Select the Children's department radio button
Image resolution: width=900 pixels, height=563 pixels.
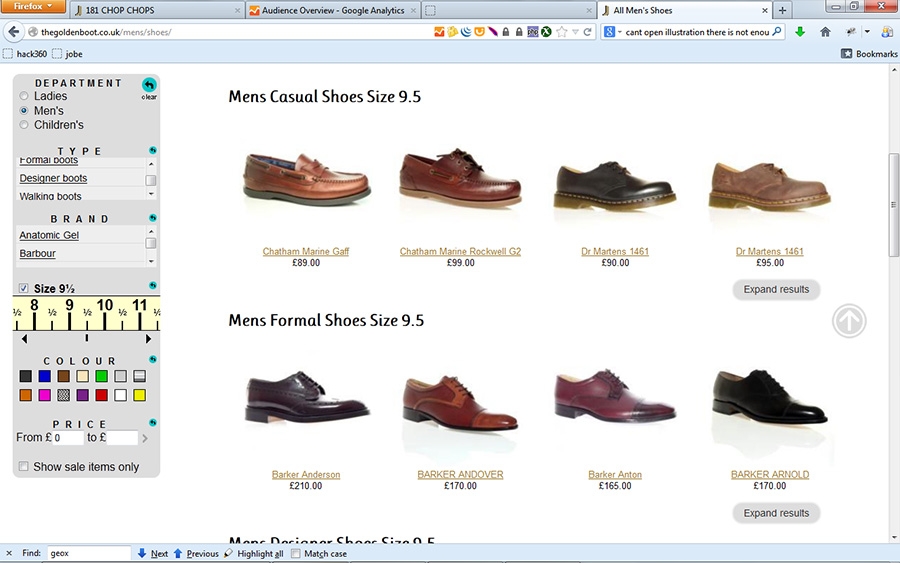(24, 125)
